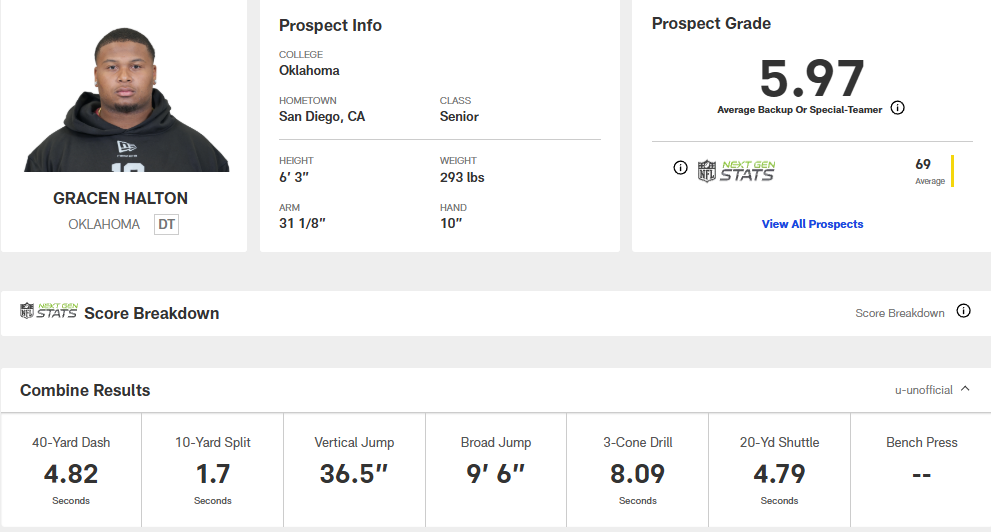The image size is (991, 532).
Task: Click the Gracen Halton player name
Action: (x=120, y=198)
